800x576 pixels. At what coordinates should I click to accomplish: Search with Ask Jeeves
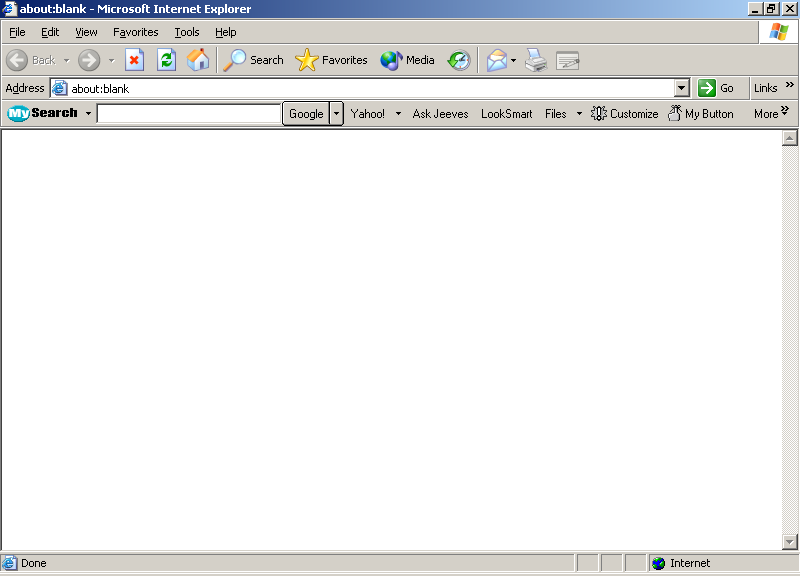(x=440, y=113)
